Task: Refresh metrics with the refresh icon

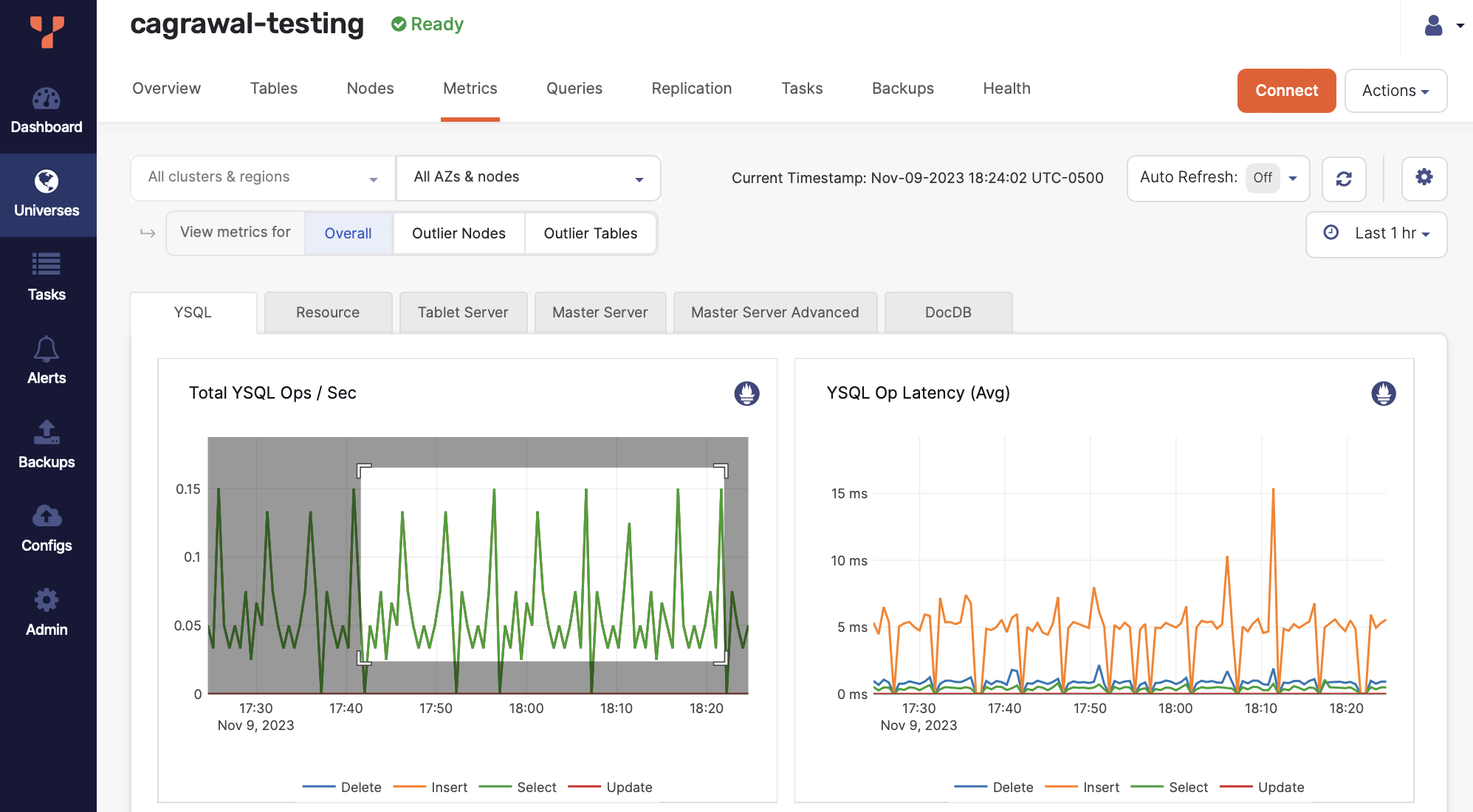Action: [1344, 178]
